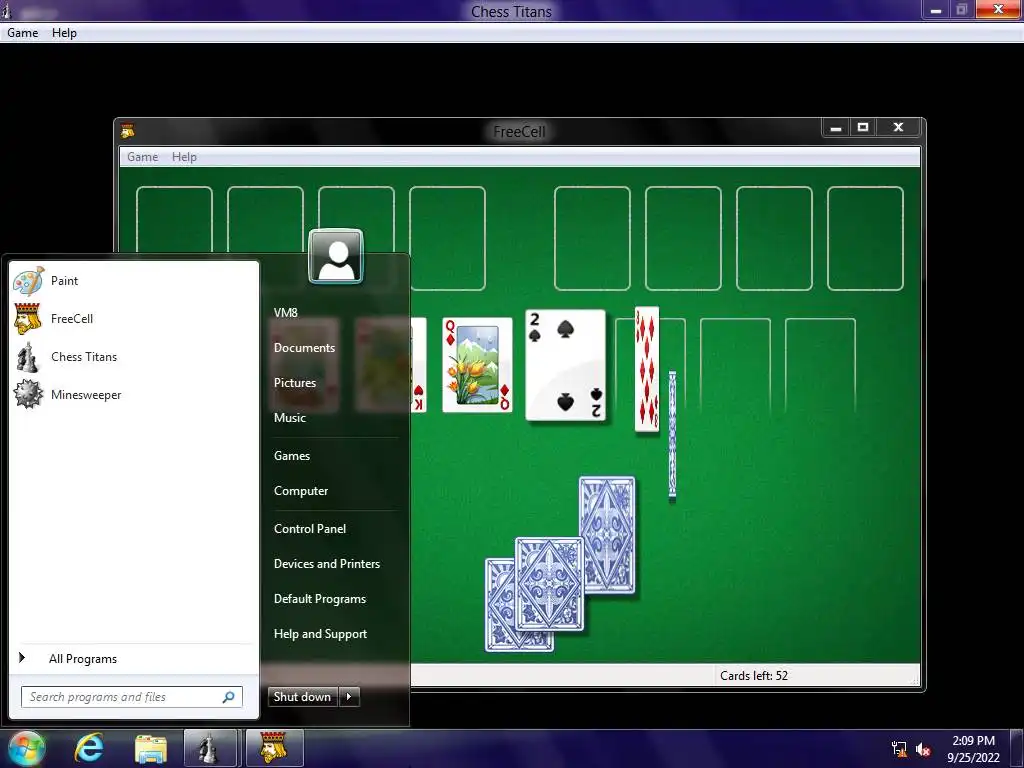
Task: Click the muted volume tray icon
Action: click(x=923, y=749)
